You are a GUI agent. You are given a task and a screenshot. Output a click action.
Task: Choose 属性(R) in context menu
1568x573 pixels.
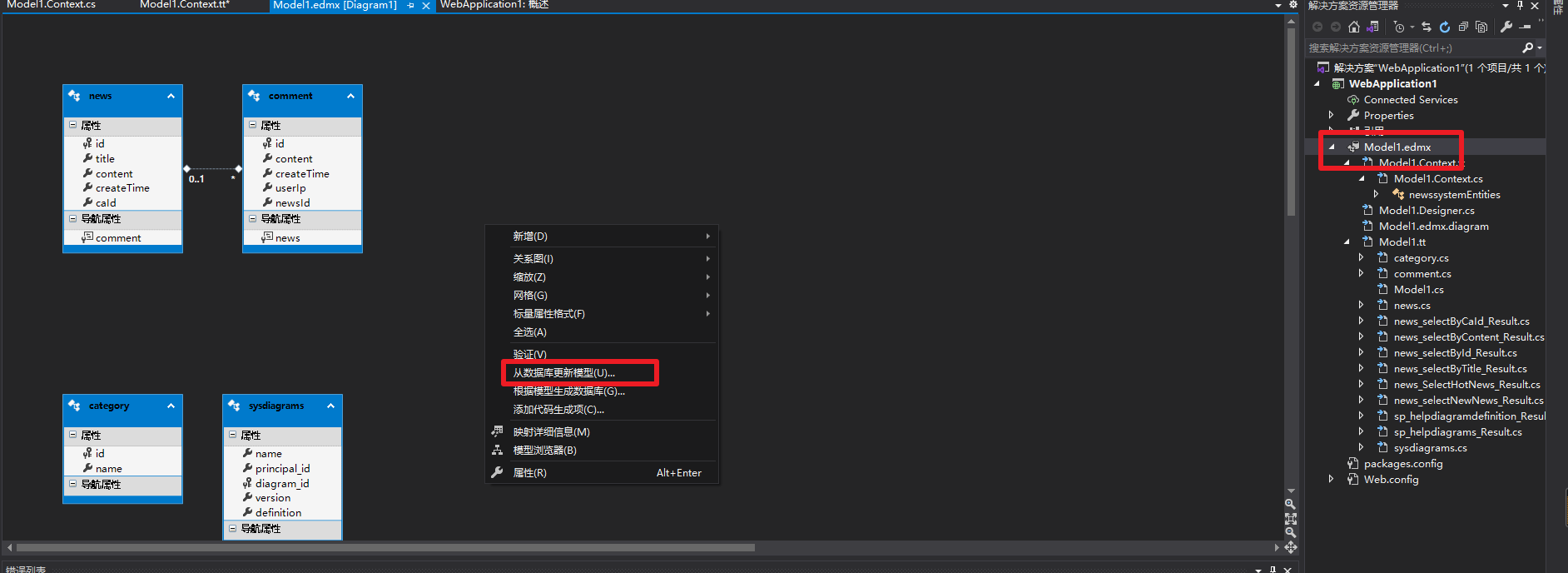pos(603,472)
